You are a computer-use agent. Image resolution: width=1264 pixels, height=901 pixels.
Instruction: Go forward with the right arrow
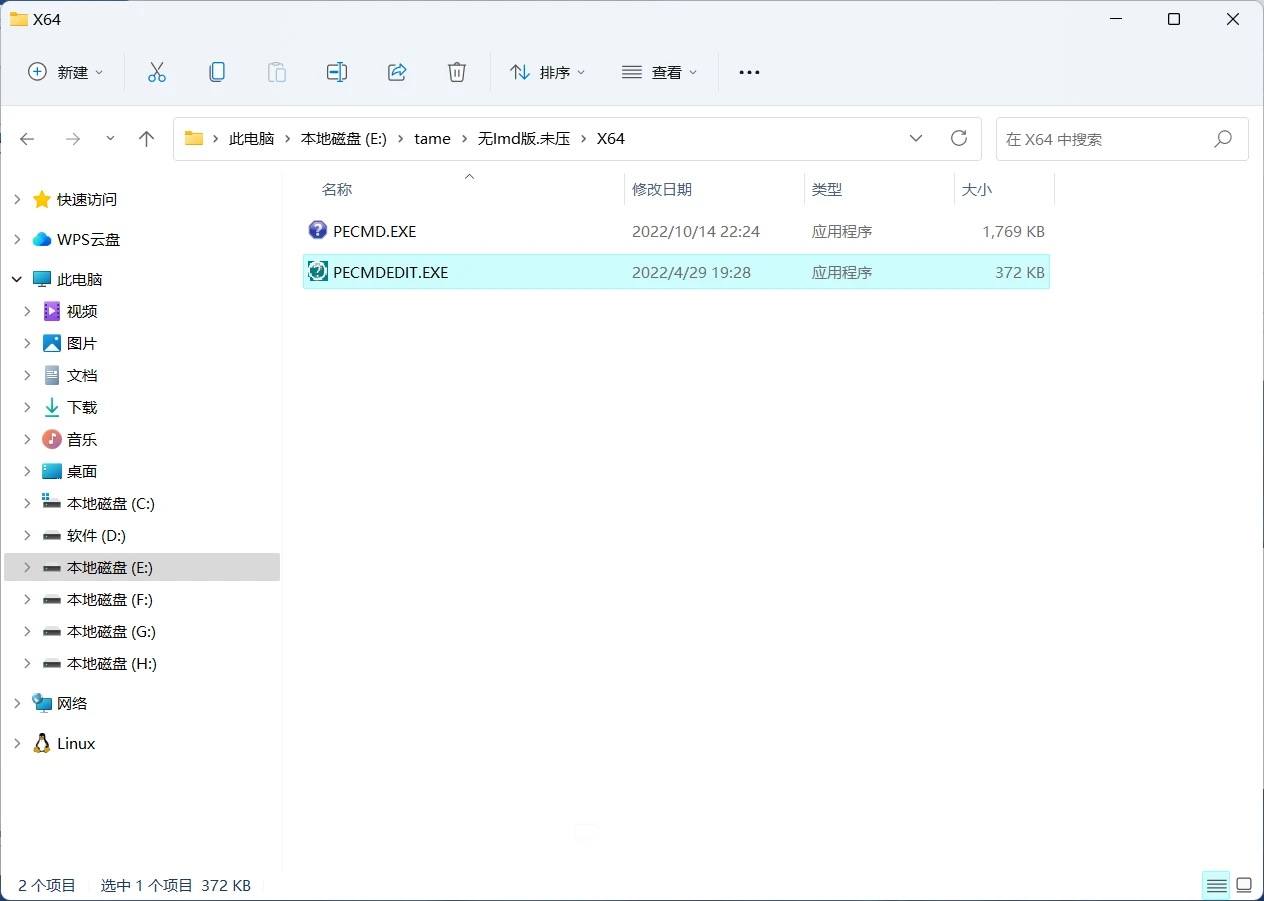(x=72, y=139)
